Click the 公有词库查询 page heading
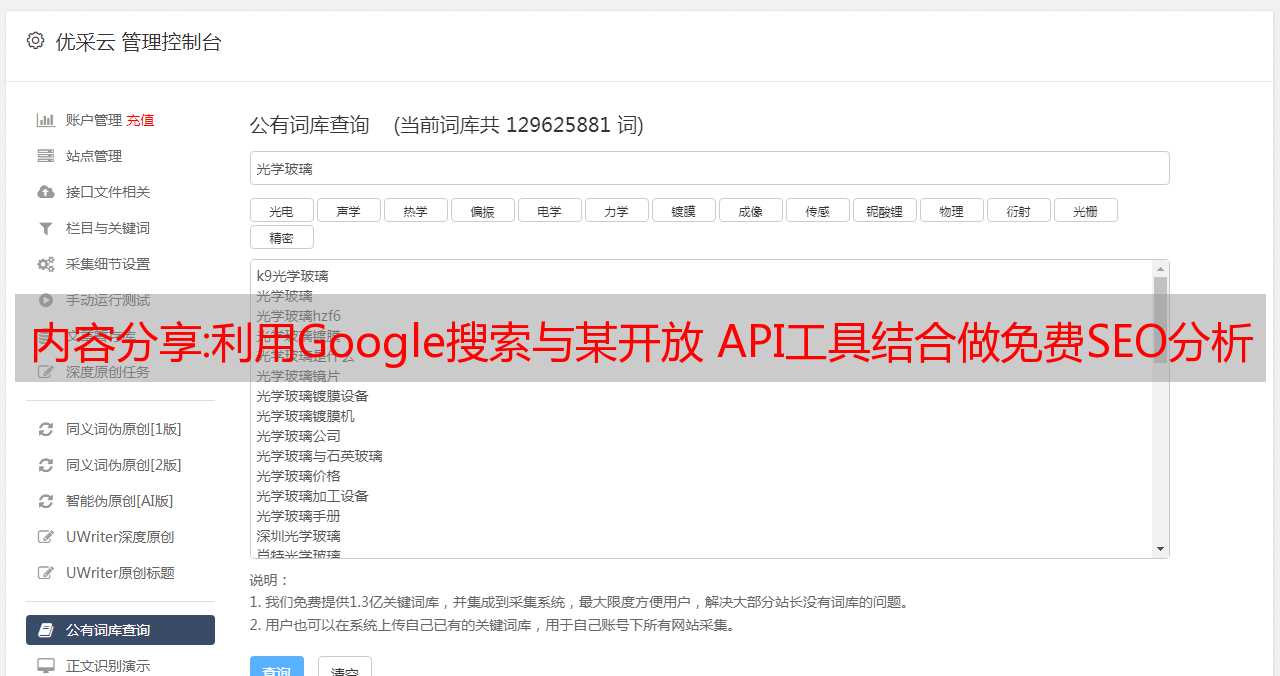 [310, 125]
